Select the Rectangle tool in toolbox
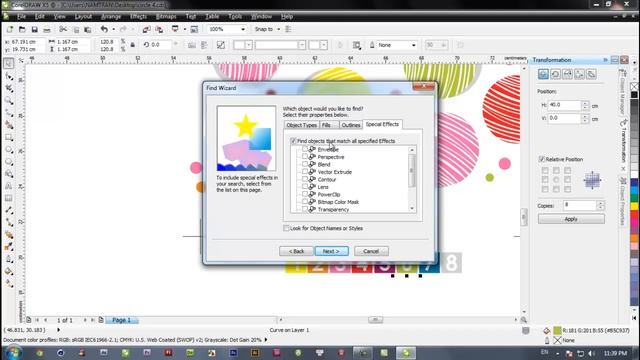Image resolution: width=640 pixels, height=360 pixels. tap(9, 138)
